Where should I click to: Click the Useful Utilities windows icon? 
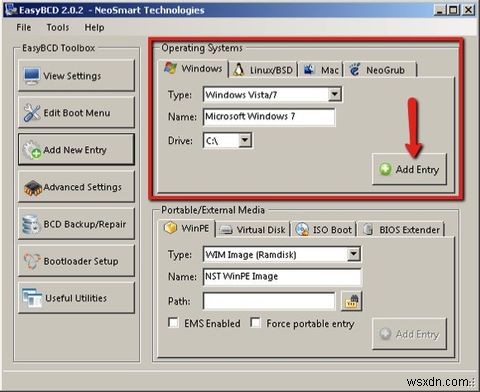tap(32, 298)
